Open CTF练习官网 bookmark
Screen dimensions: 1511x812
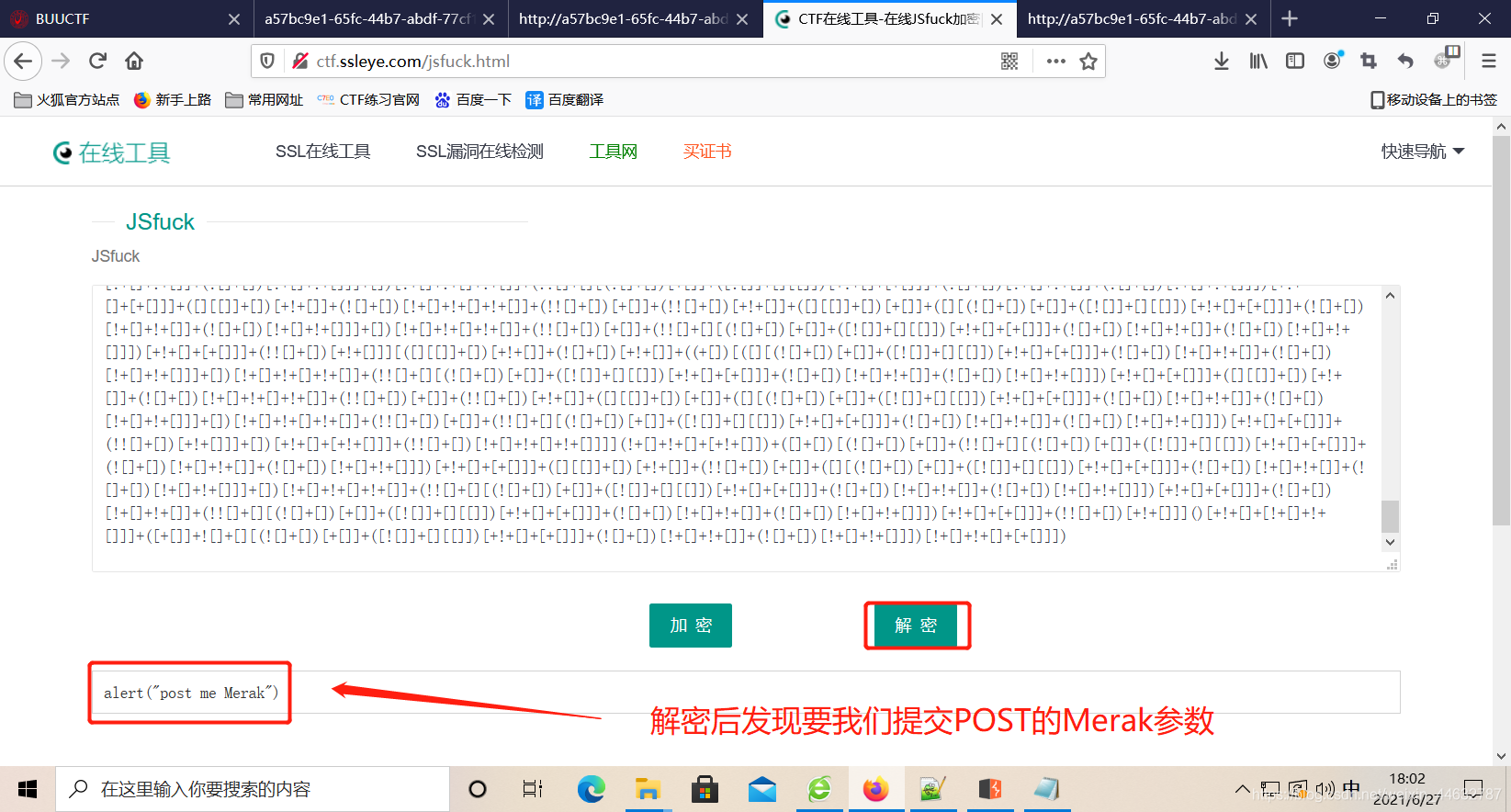click(368, 100)
